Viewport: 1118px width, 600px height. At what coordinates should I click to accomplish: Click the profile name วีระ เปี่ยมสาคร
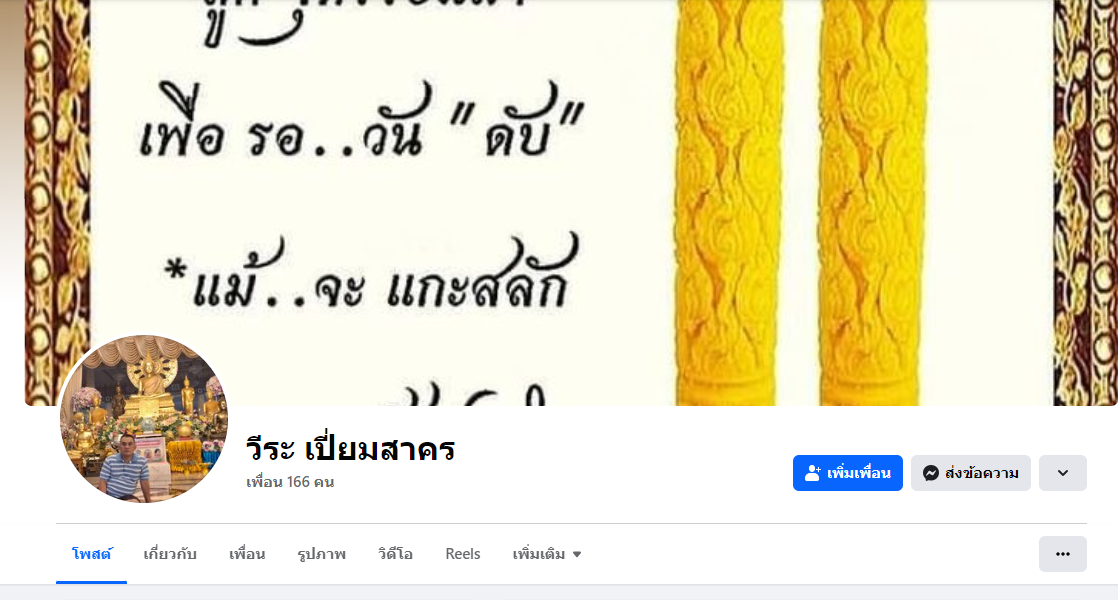click(350, 449)
